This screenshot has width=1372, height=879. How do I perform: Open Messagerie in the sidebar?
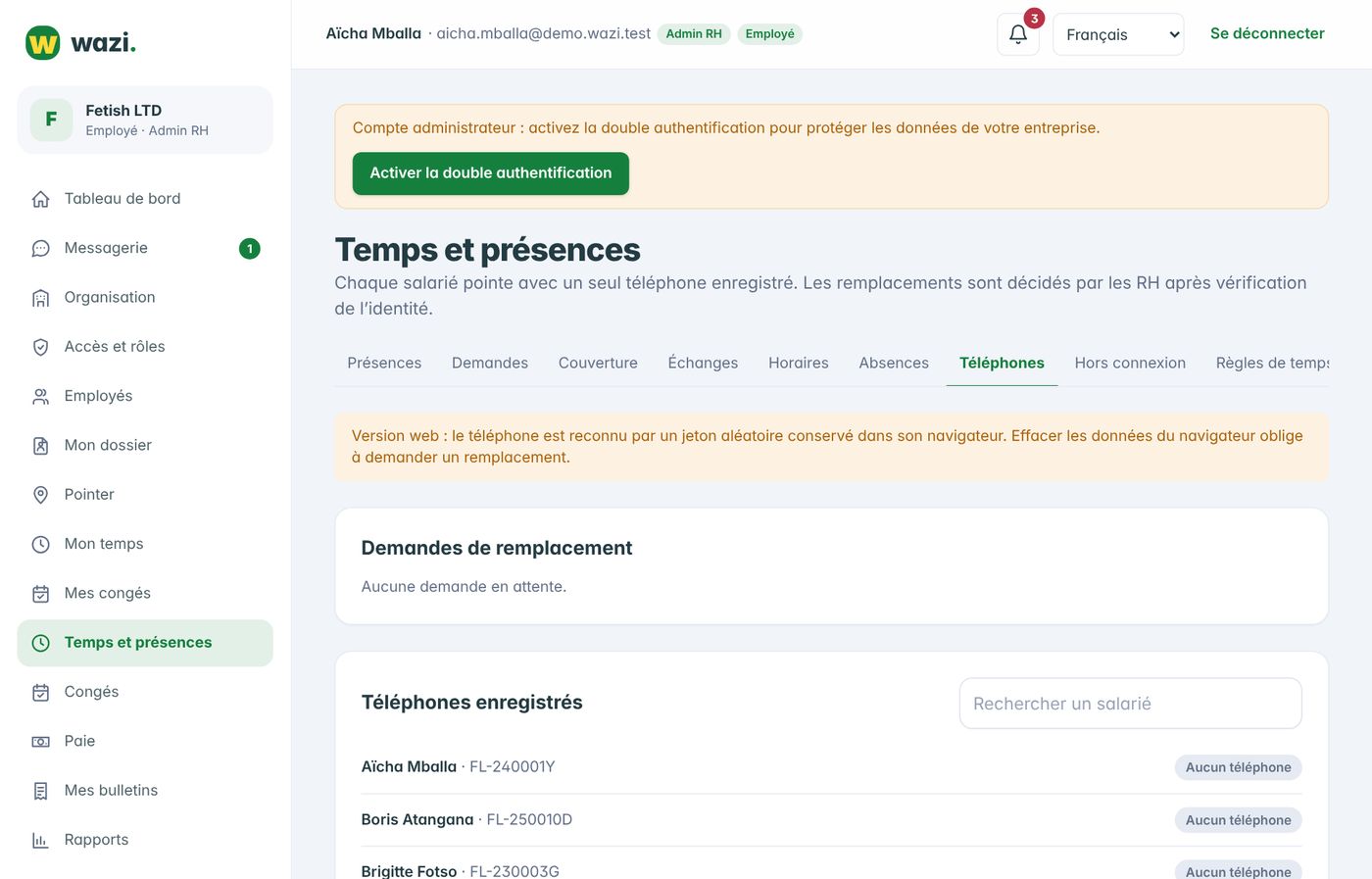[x=145, y=249]
